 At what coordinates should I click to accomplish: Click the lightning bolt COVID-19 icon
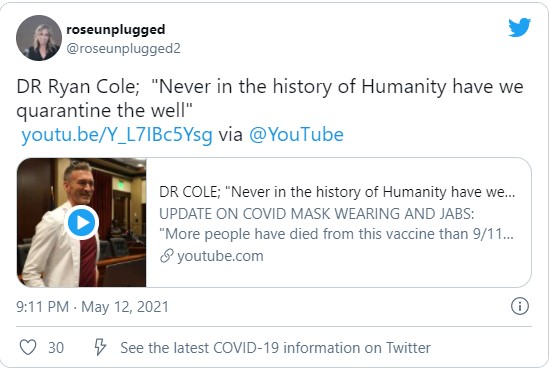(x=100, y=347)
